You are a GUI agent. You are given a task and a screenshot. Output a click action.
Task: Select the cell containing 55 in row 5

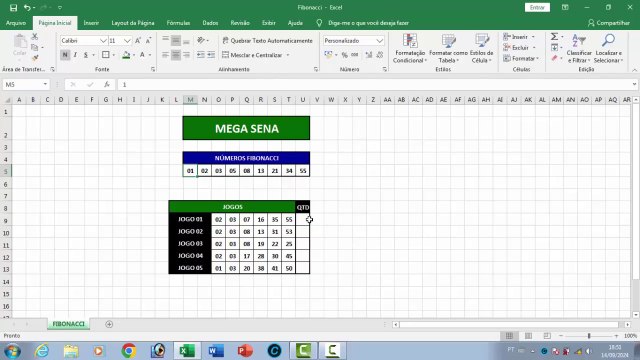pyautogui.click(x=303, y=171)
